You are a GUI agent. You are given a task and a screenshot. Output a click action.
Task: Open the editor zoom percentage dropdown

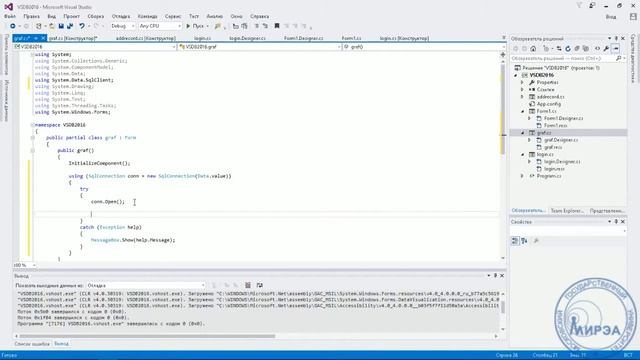[x=24, y=265]
